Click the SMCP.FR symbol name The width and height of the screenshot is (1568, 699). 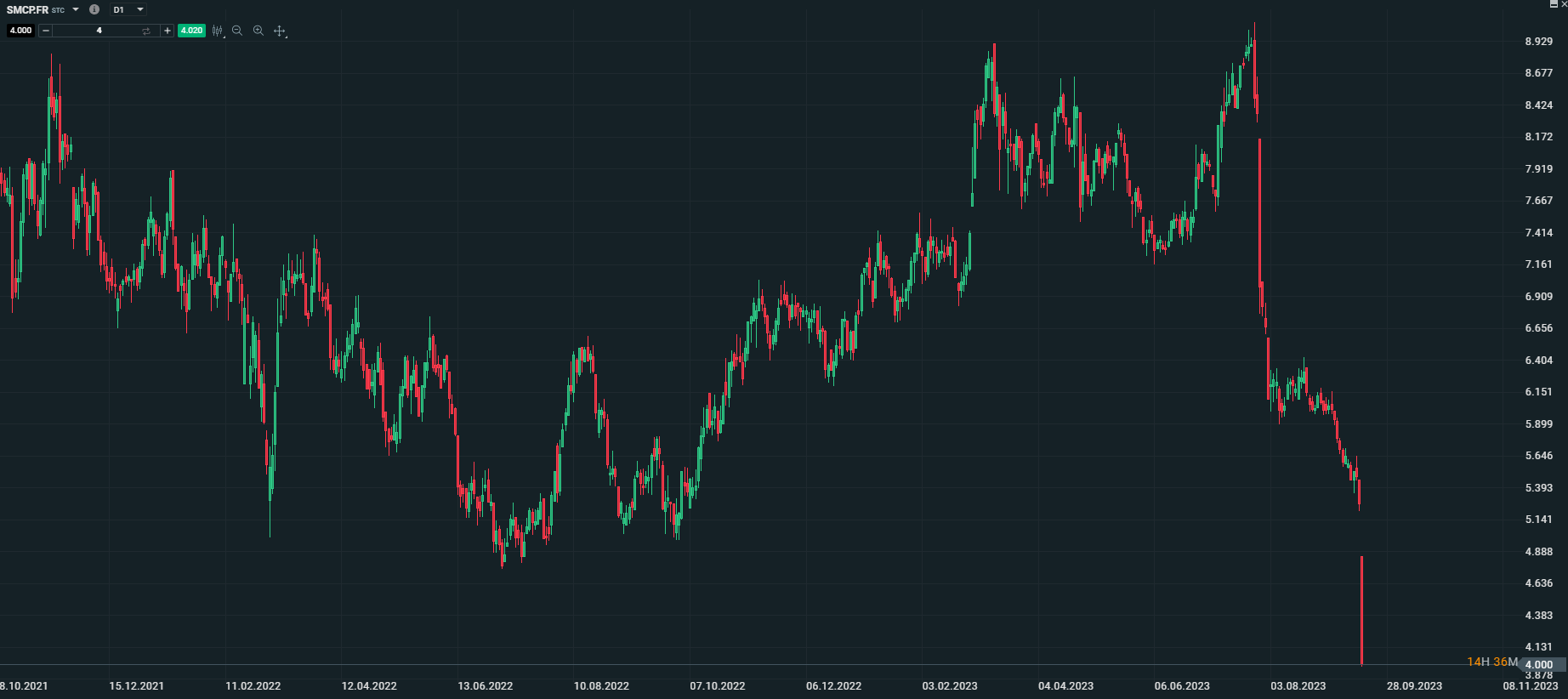pyautogui.click(x=27, y=9)
